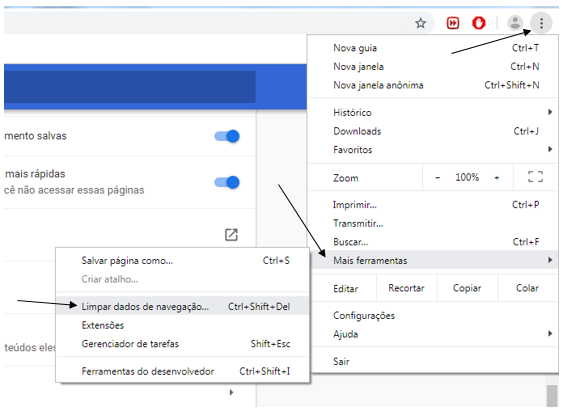The width and height of the screenshot is (562, 413).
Task: Expand the settings row arrow below the submenu
Action: pyautogui.click(x=231, y=392)
